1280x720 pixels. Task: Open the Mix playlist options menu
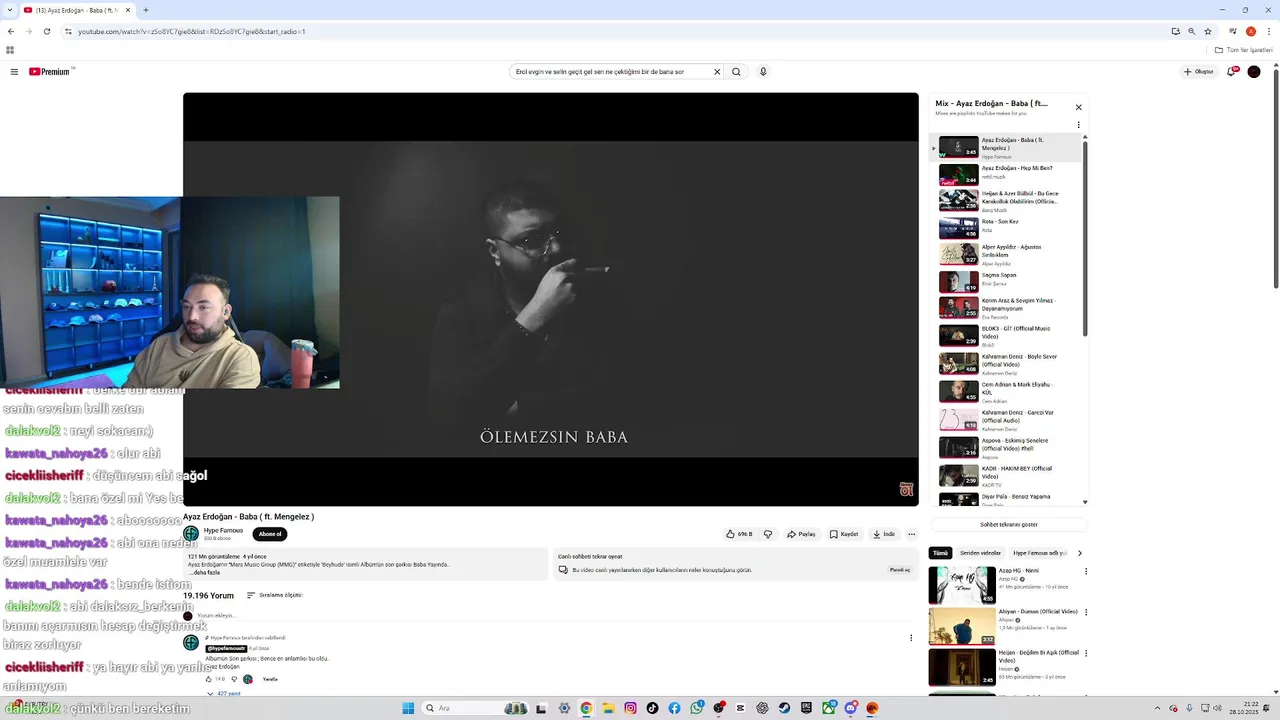click(x=1078, y=125)
